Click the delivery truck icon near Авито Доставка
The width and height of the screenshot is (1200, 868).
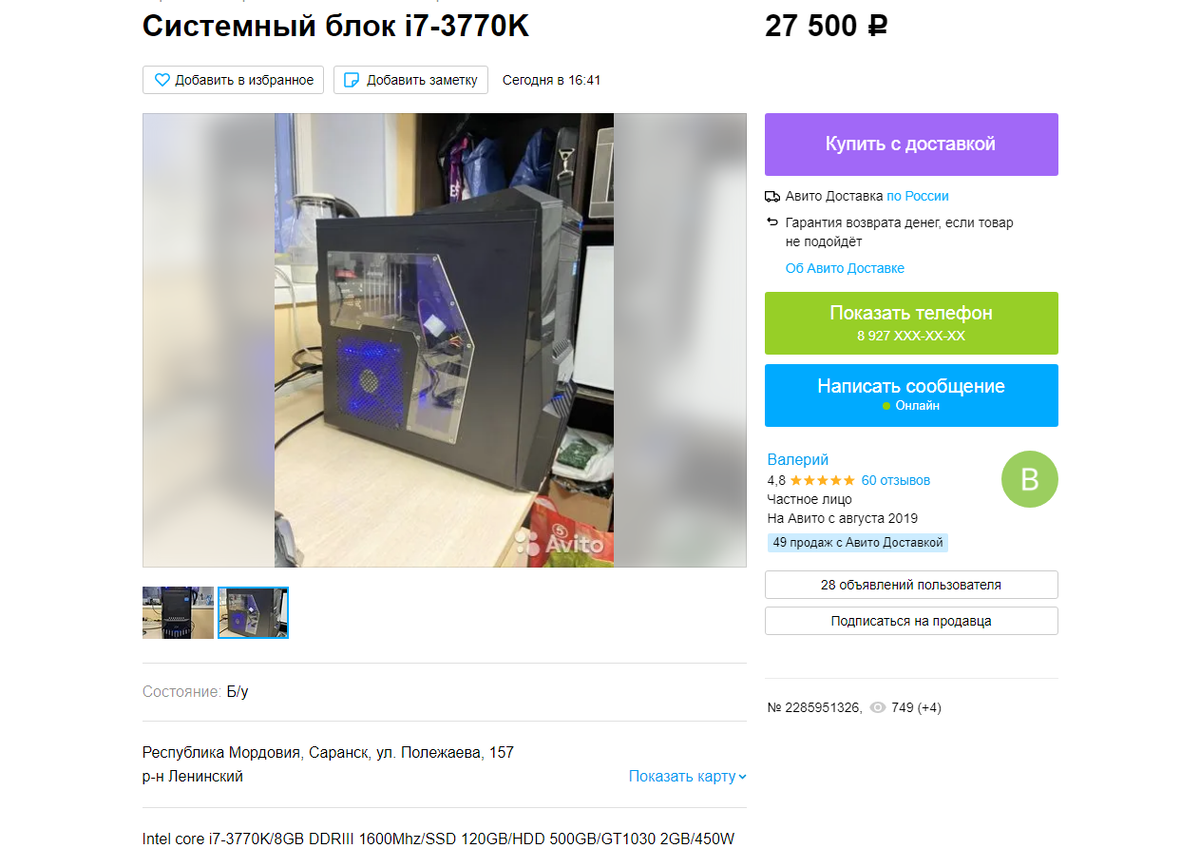click(772, 196)
